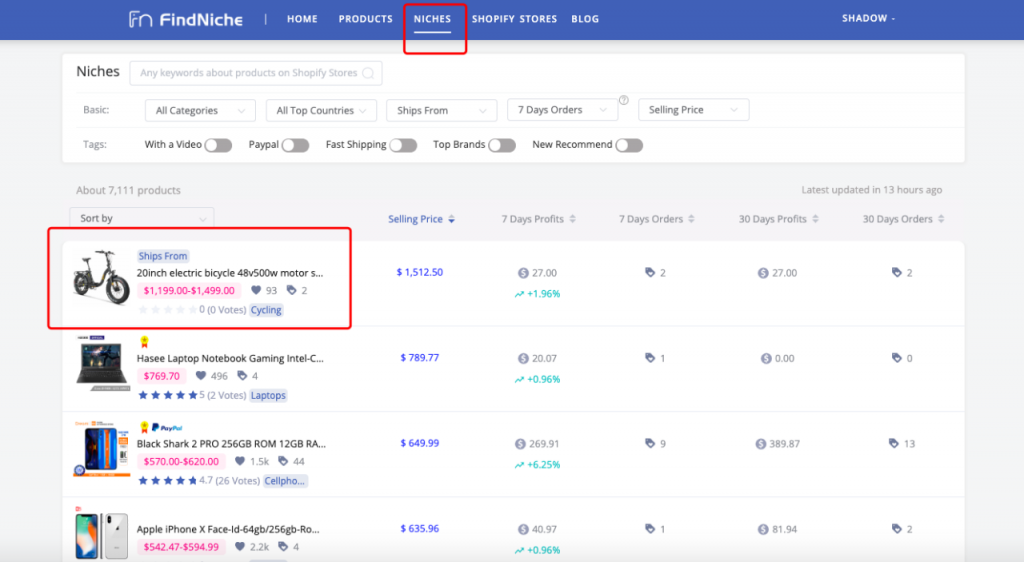Click the orders tag icon beside 2 on bicycle row
Screen dimensions: 1024x562
[x=291, y=290]
